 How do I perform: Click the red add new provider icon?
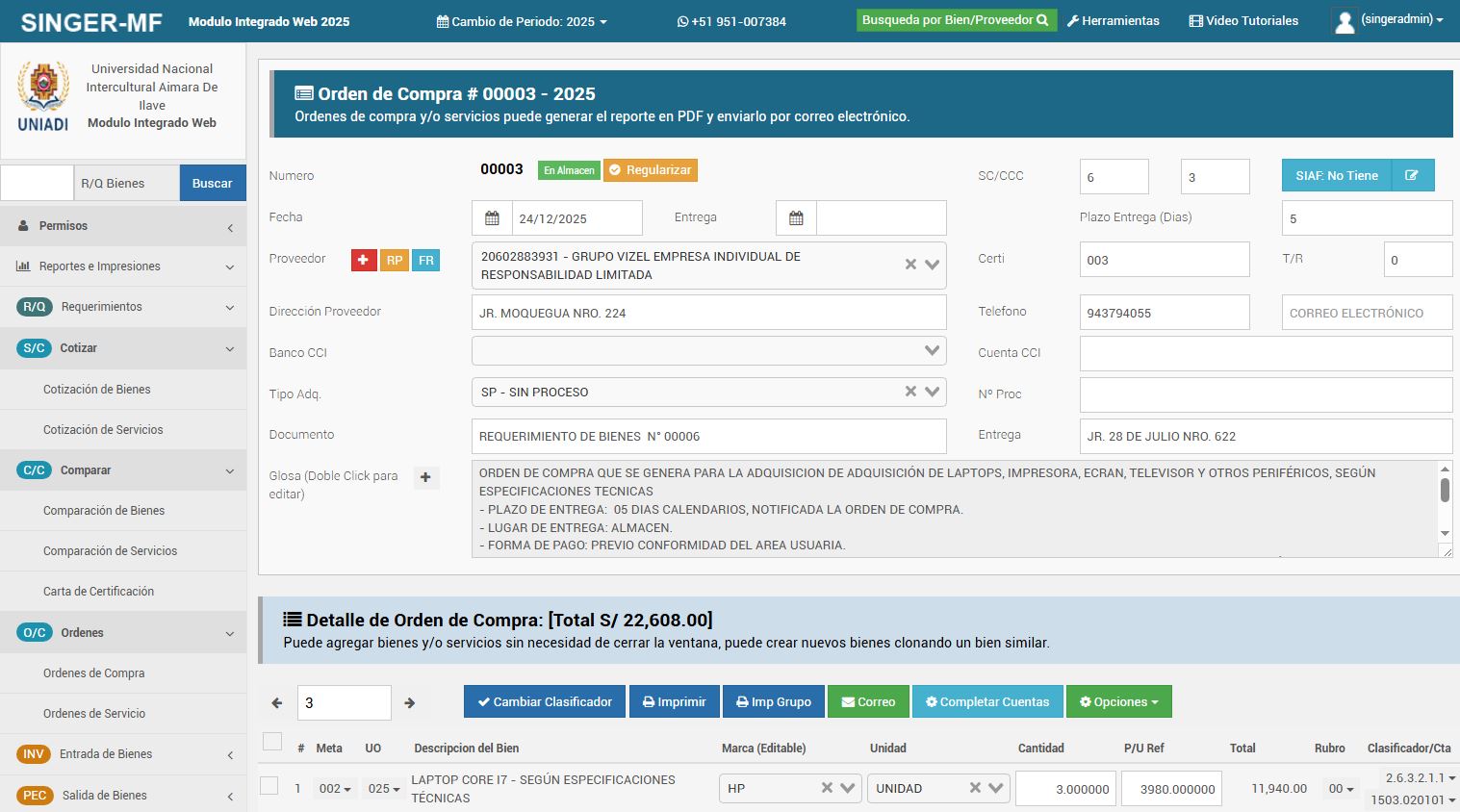point(364,260)
